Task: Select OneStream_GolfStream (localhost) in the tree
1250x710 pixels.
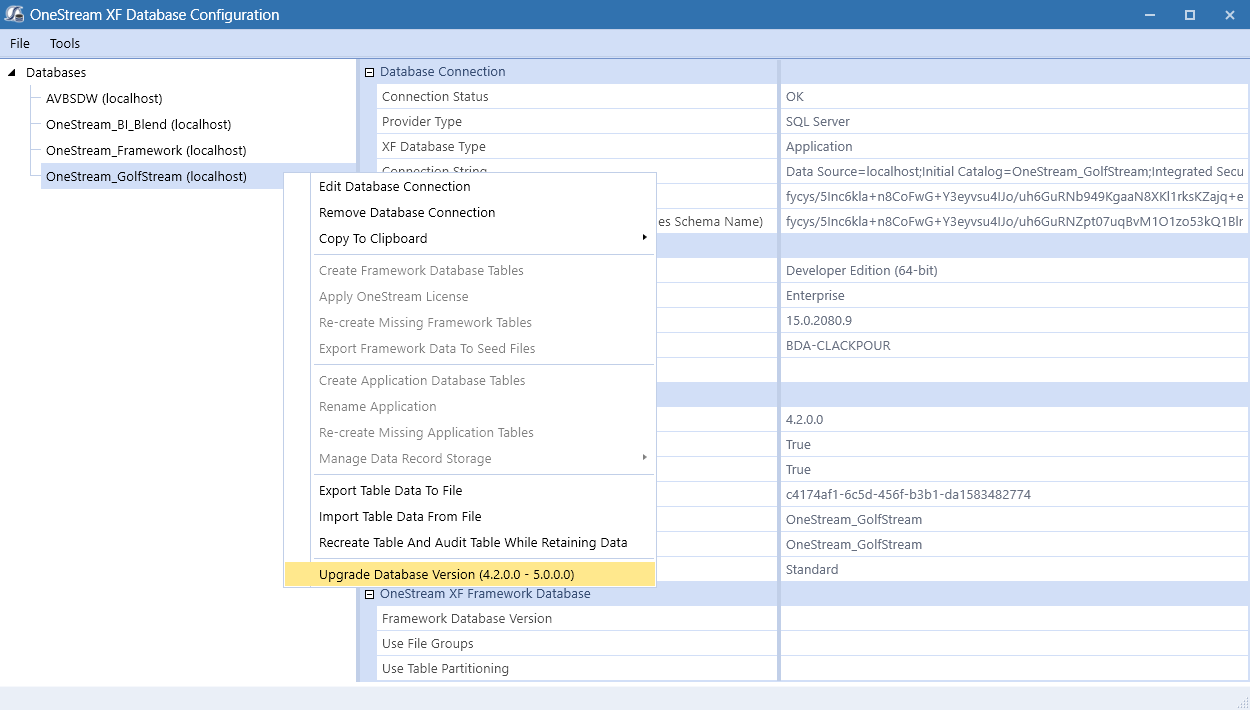Action: (x=146, y=177)
